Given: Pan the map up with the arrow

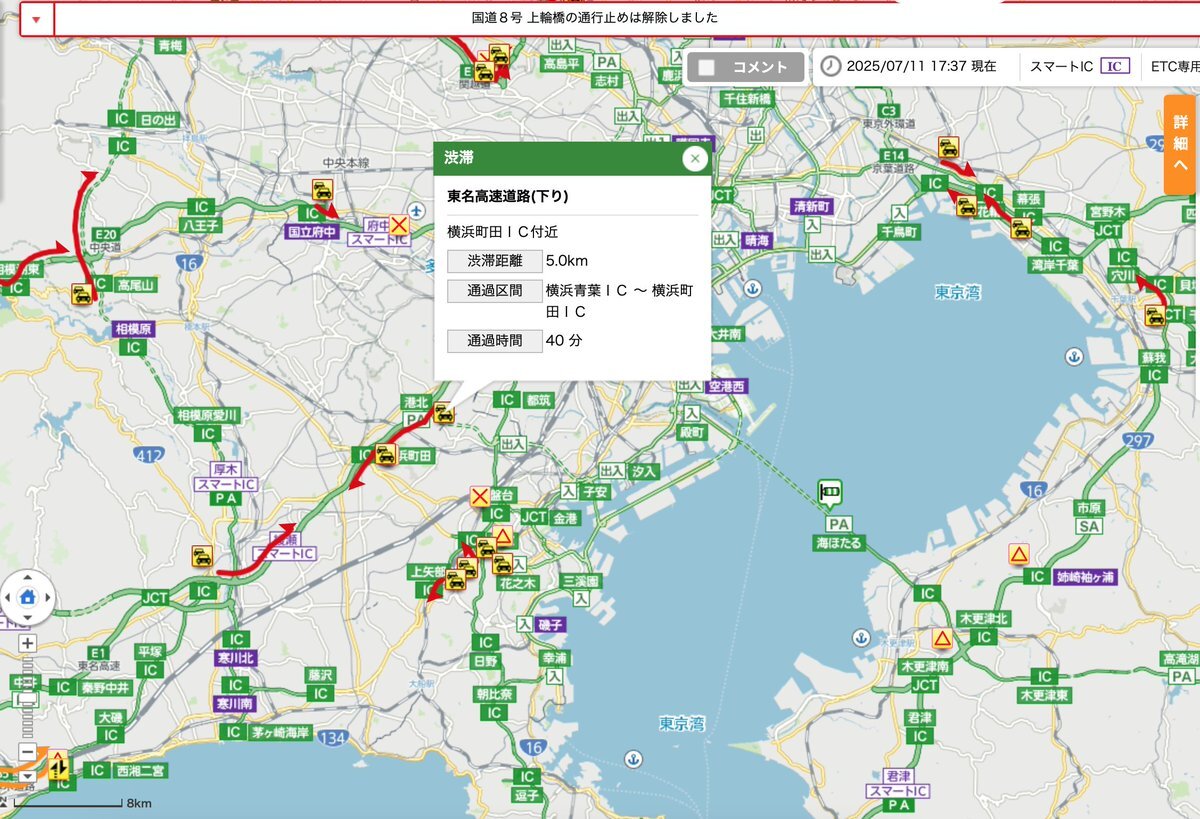Looking at the screenshot, I should 27,578.
